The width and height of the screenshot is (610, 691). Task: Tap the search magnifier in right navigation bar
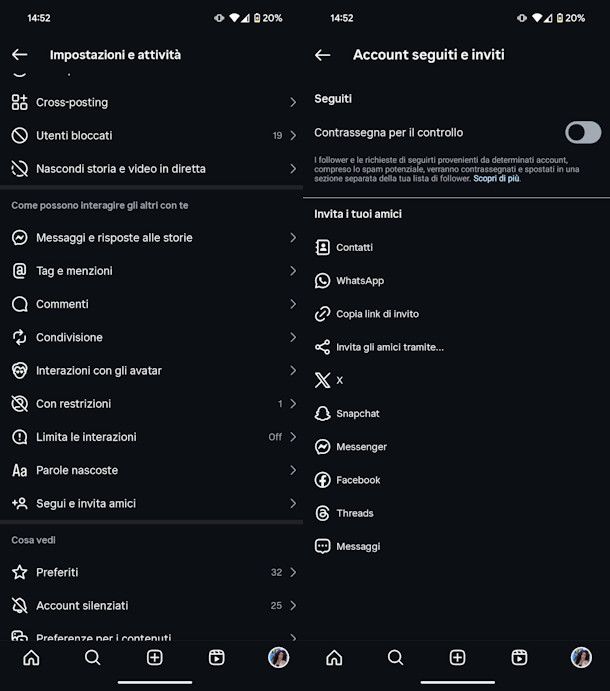click(x=395, y=657)
